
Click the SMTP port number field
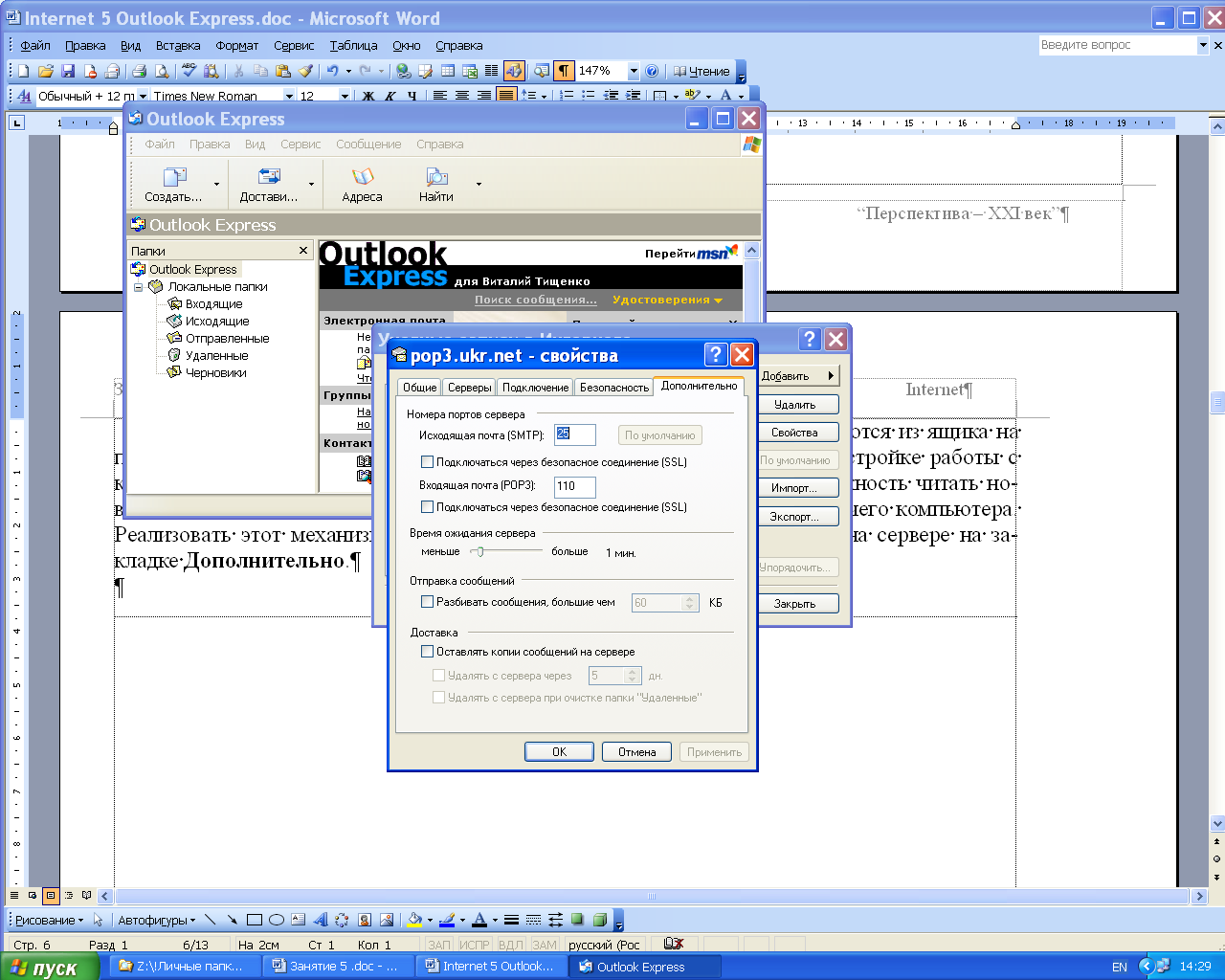tap(575, 434)
